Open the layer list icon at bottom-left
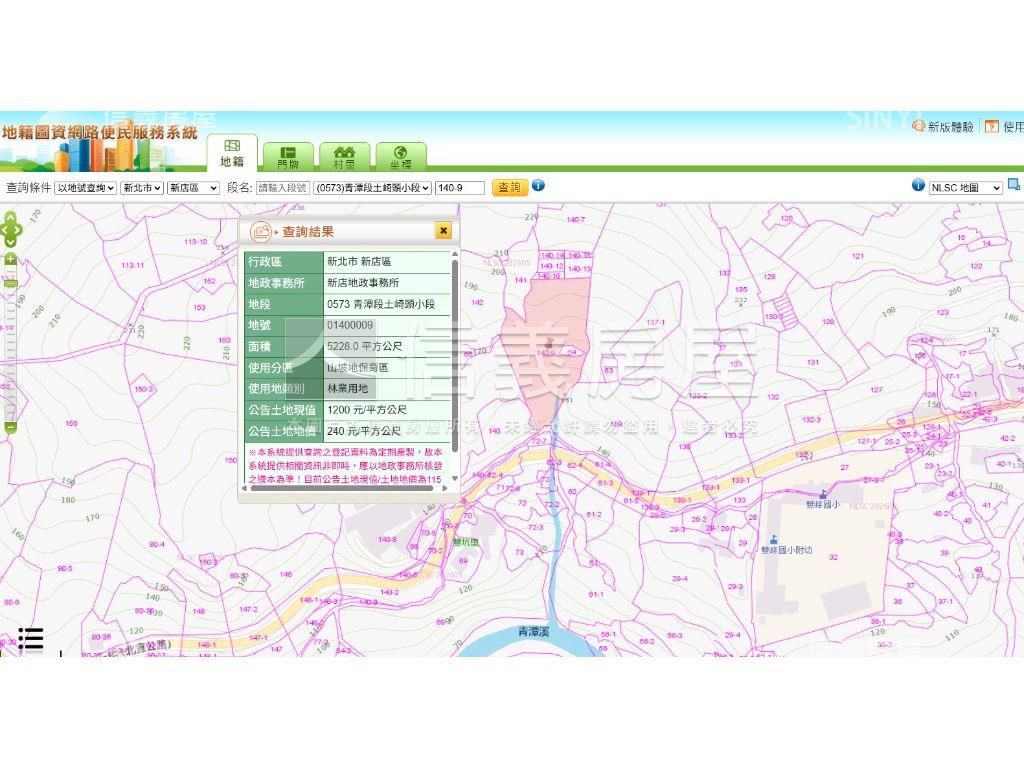 coord(31,639)
